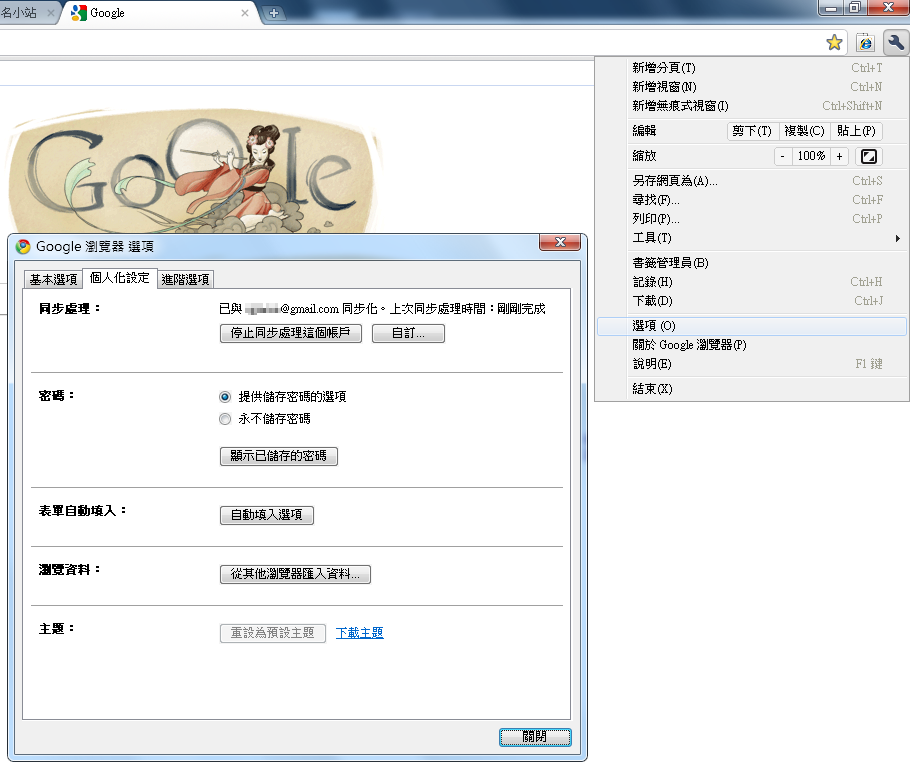Close the Google 瀏覽器 選項 dialog with X

[560, 242]
